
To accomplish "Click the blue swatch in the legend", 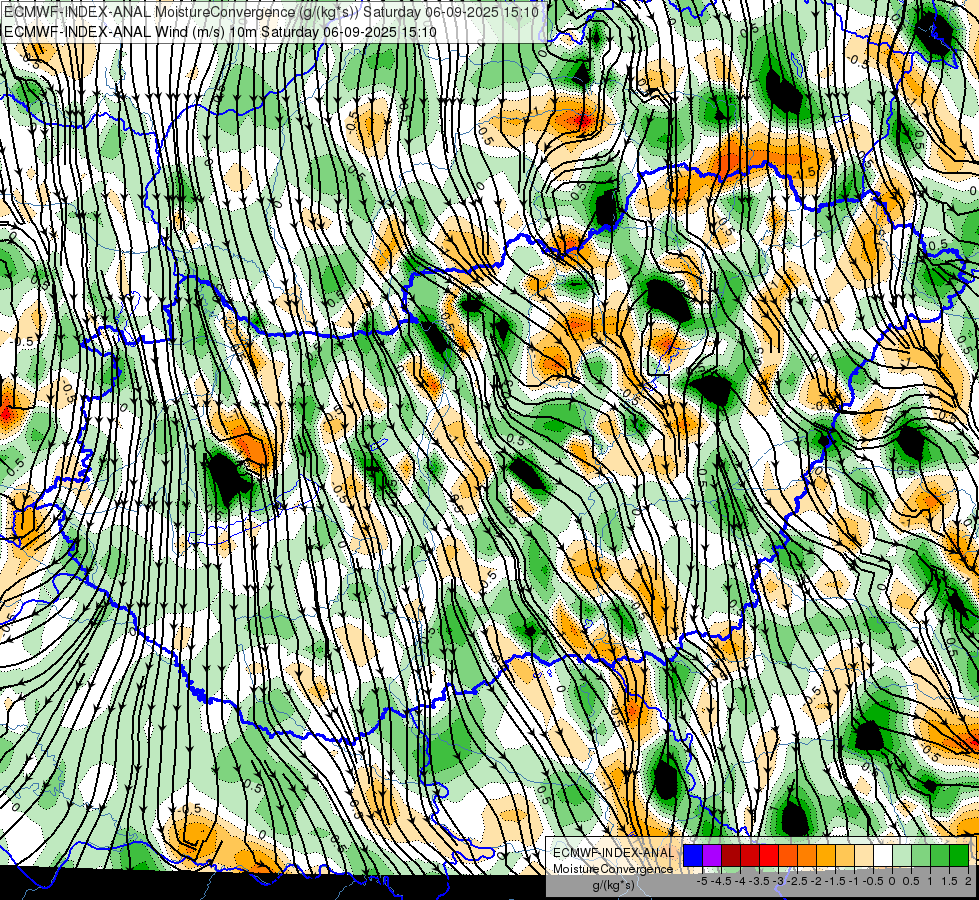I will (x=693, y=855).
